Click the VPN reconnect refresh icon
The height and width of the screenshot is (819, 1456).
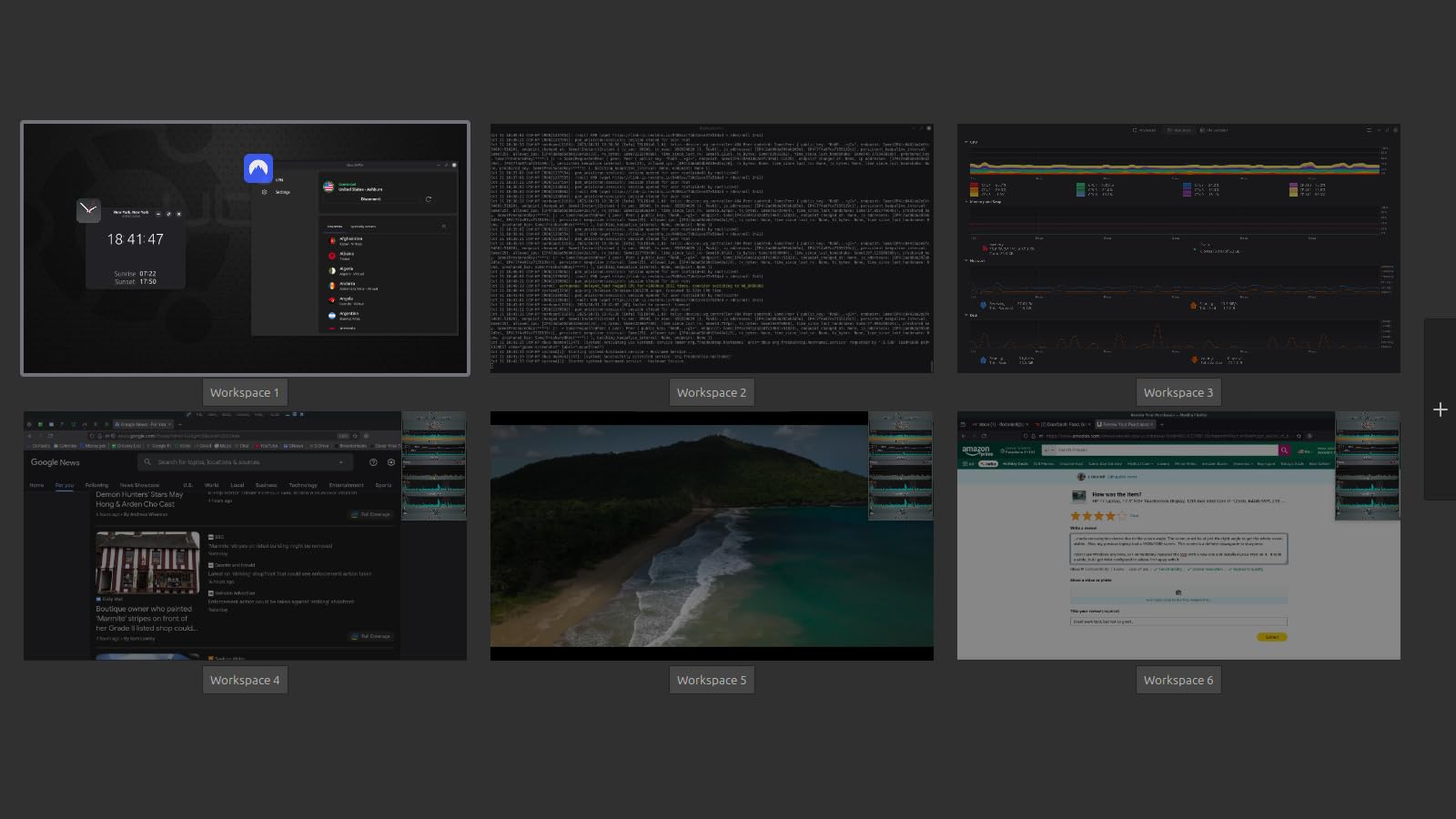pyautogui.click(x=429, y=198)
